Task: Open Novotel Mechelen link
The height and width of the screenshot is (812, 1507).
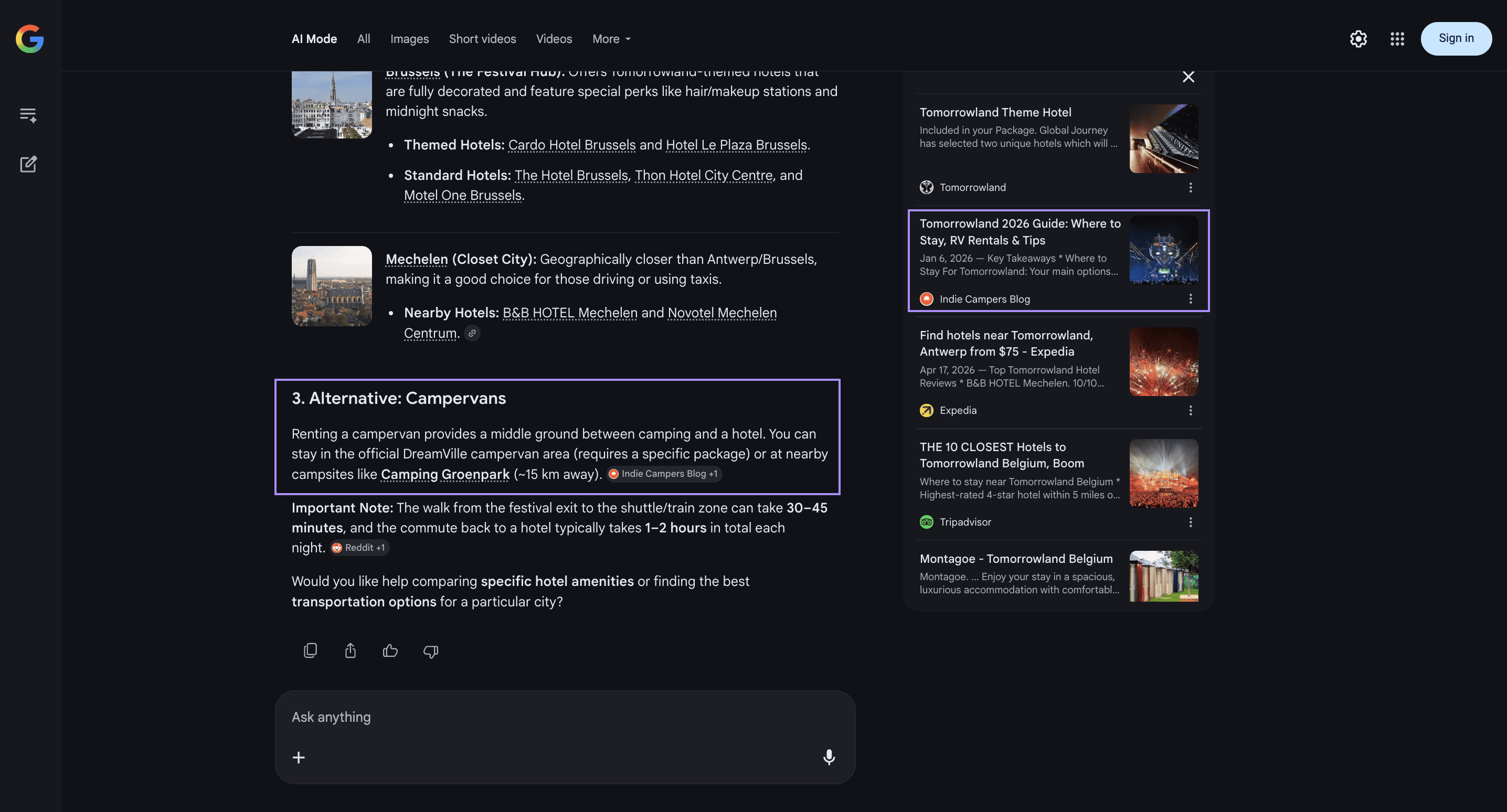Action: [x=722, y=313]
